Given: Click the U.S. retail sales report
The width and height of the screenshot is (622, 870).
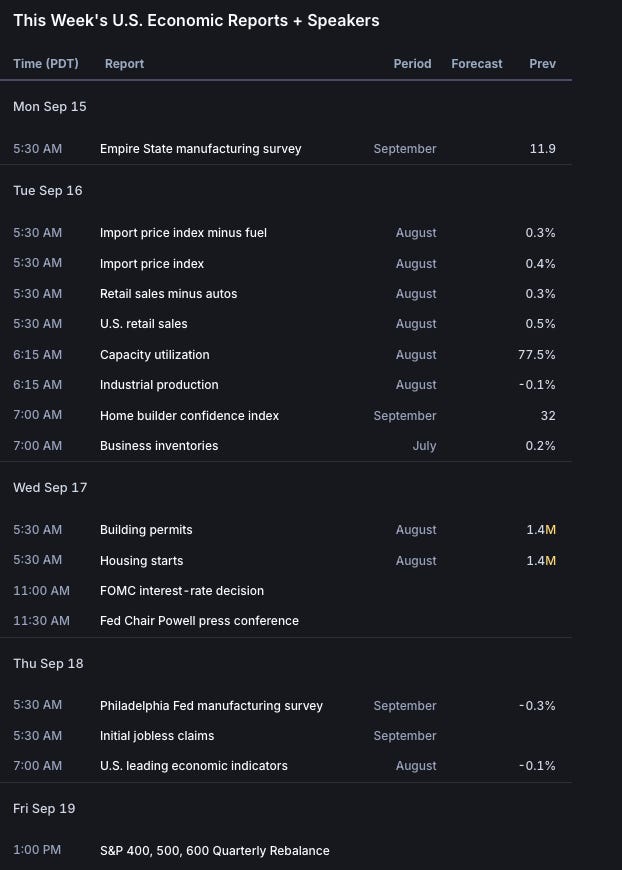Looking at the screenshot, I should [x=143, y=324].
